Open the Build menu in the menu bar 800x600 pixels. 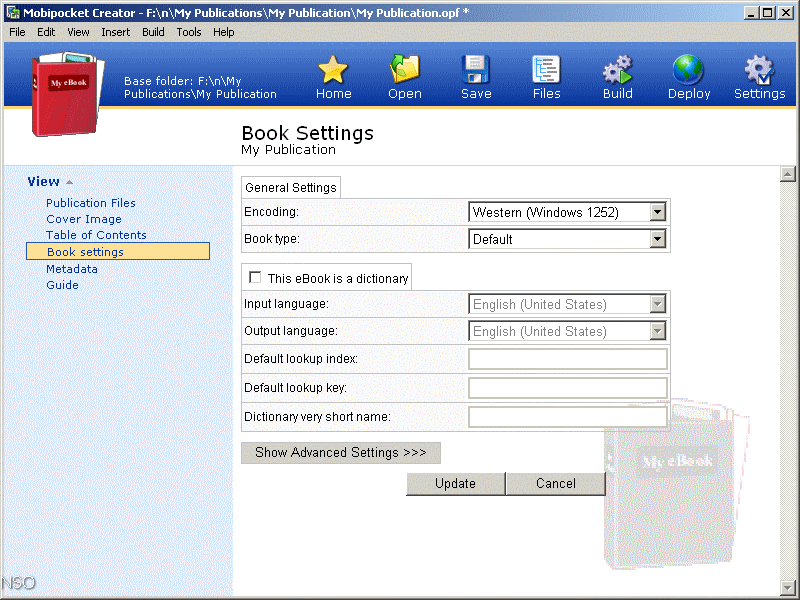coord(153,32)
